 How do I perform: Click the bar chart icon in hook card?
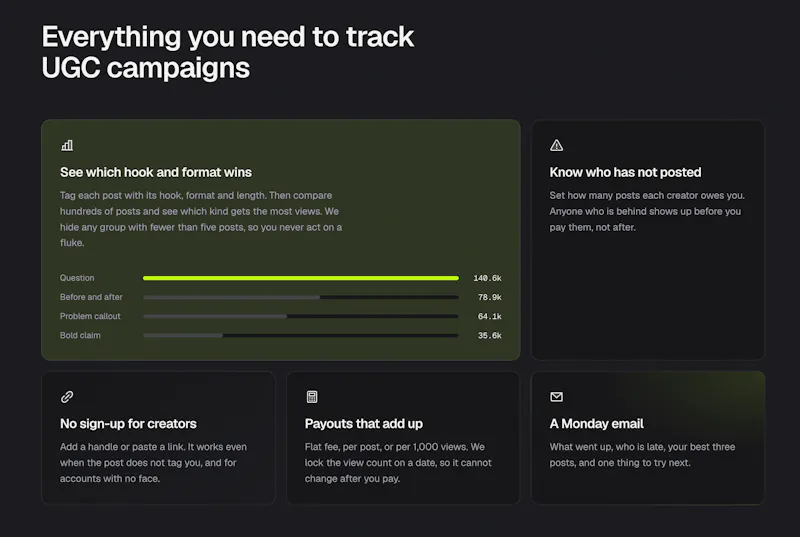pos(67,145)
